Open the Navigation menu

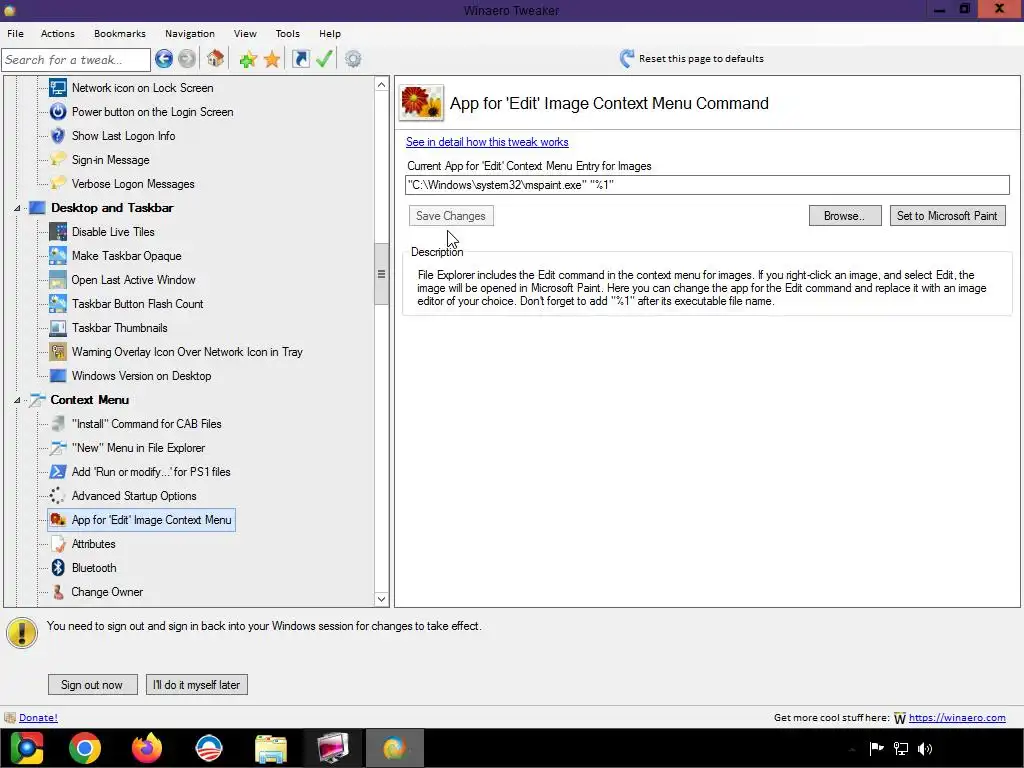[x=189, y=33]
